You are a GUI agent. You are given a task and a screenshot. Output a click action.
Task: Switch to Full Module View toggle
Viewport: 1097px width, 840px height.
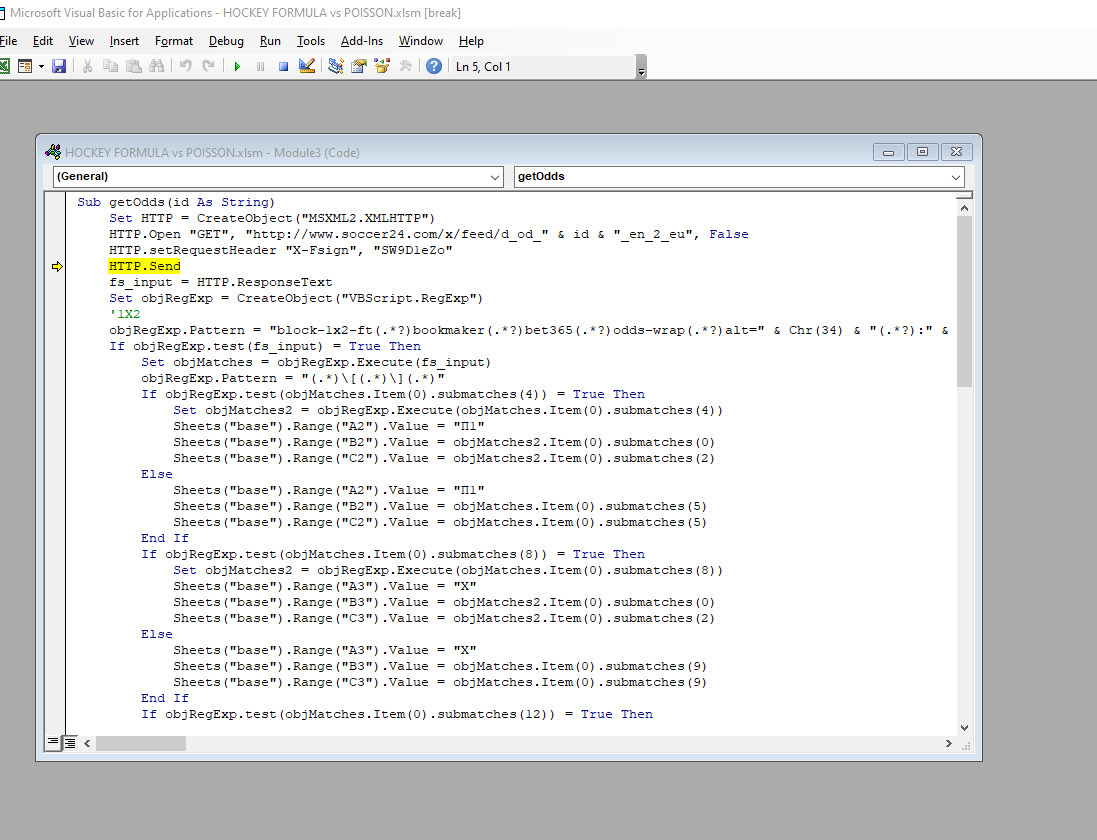tap(70, 743)
